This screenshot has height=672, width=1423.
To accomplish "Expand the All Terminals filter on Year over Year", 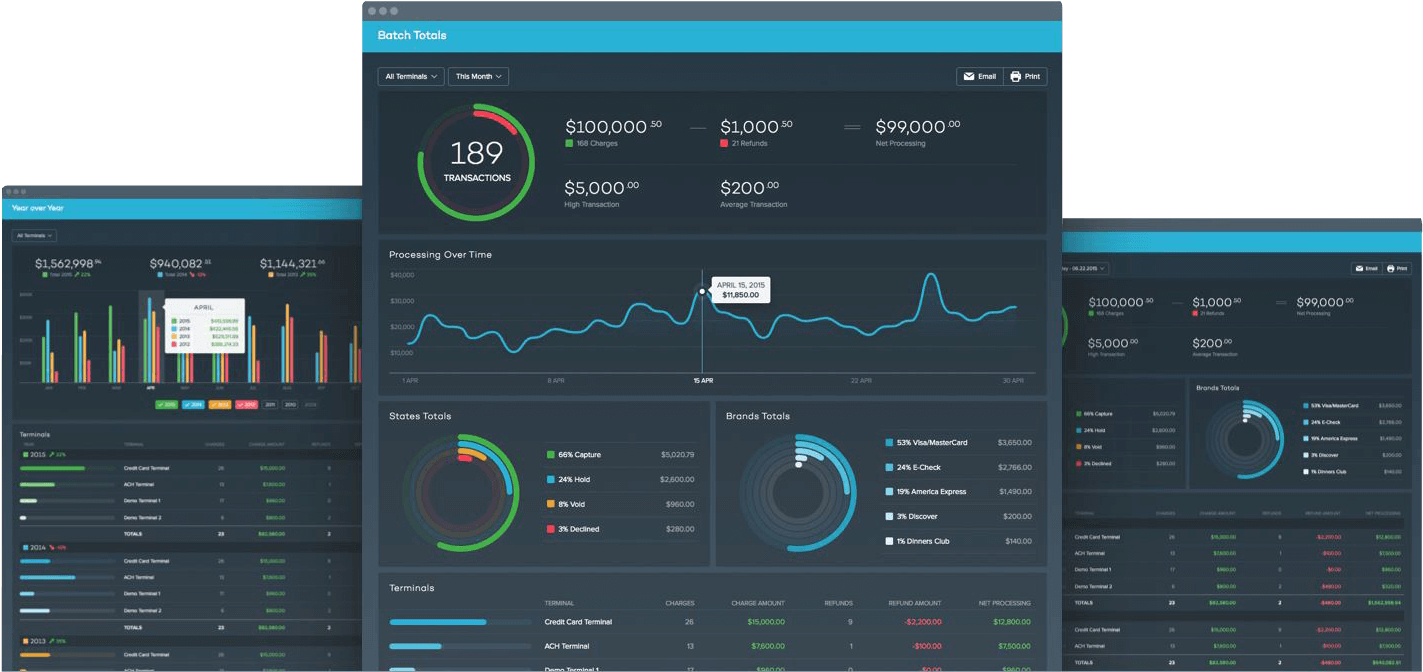I will [x=33, y=234].
